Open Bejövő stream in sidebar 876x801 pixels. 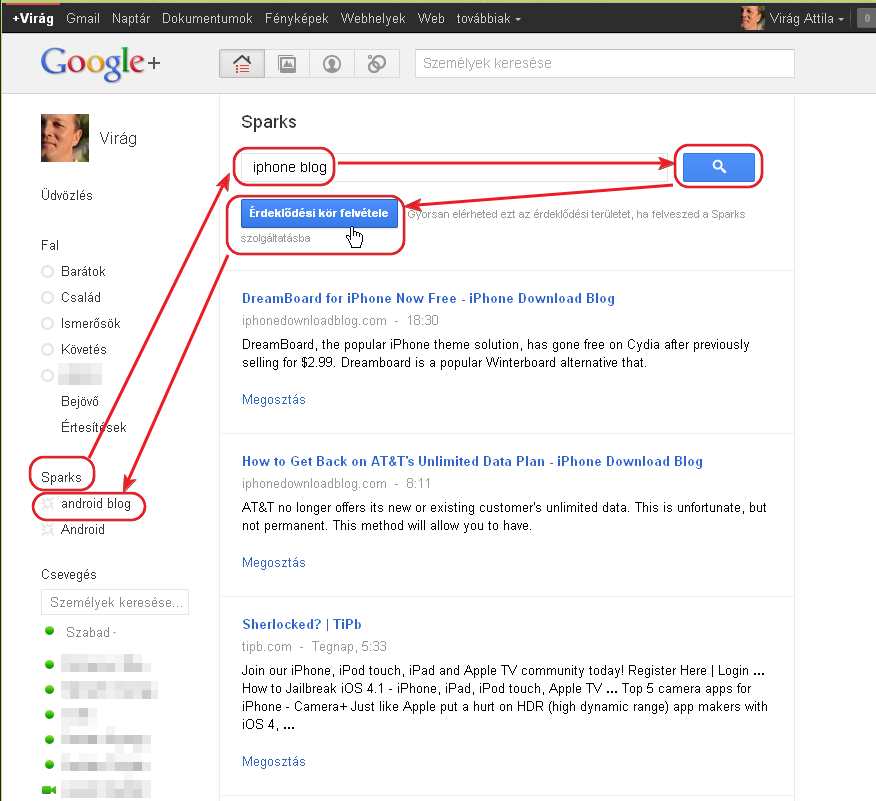(80, 401)
